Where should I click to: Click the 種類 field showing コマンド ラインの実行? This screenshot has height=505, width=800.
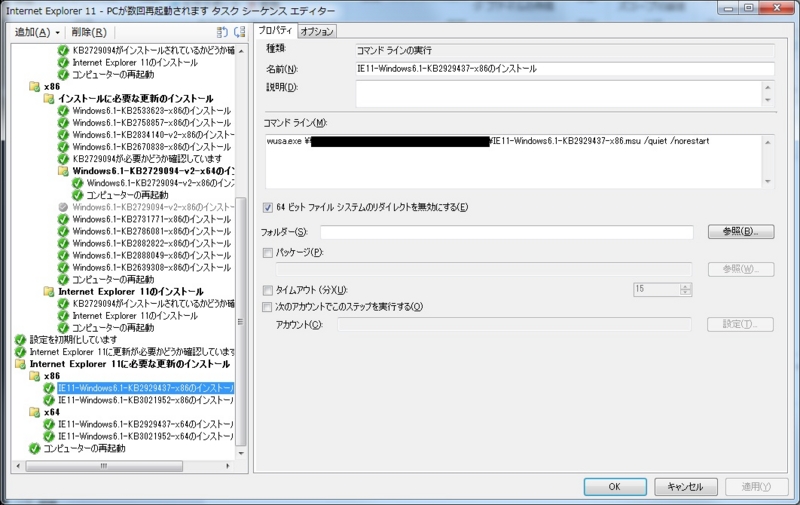coord(565,50)
